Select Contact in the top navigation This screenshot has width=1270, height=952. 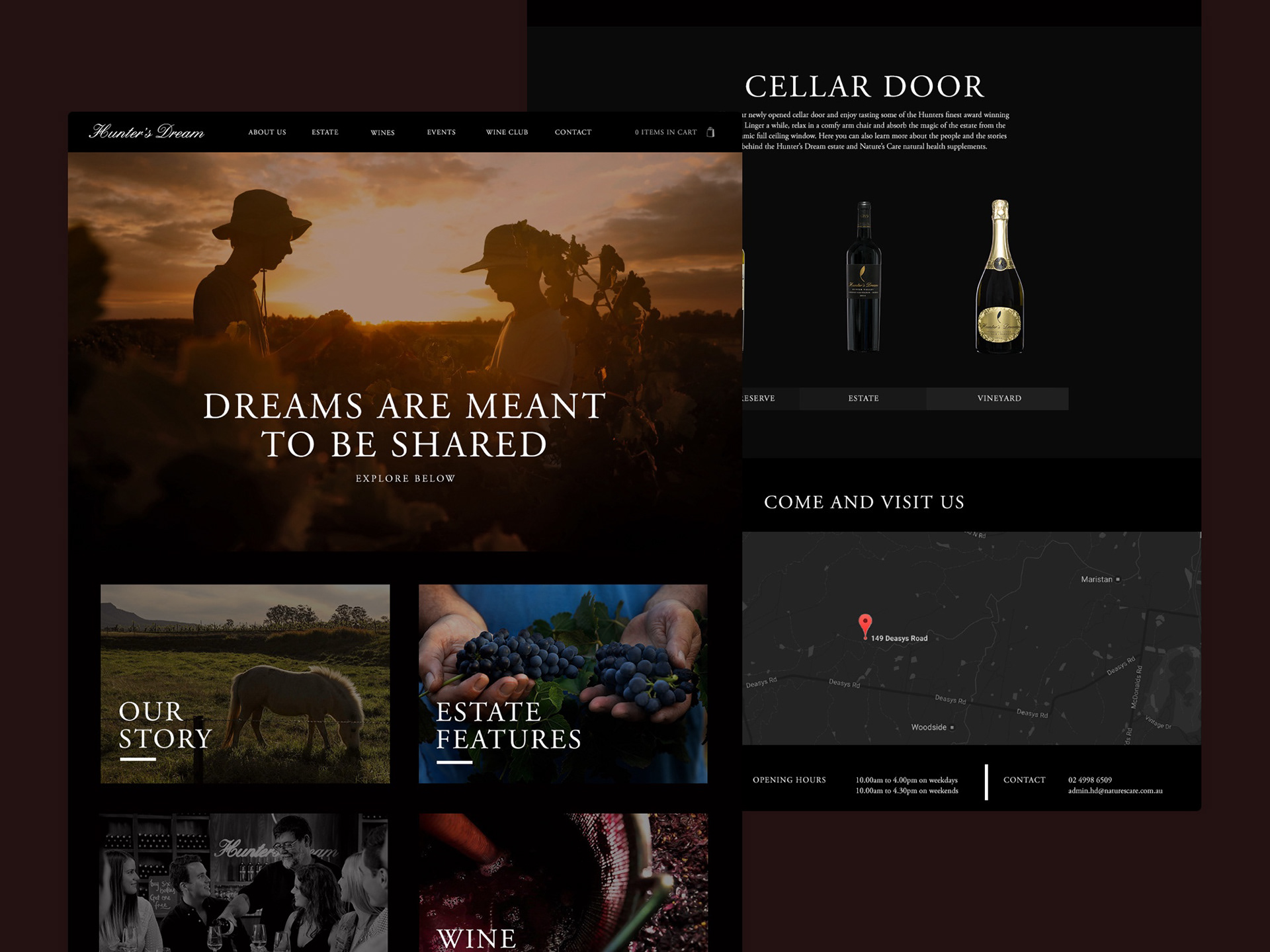tap(573, 132)
